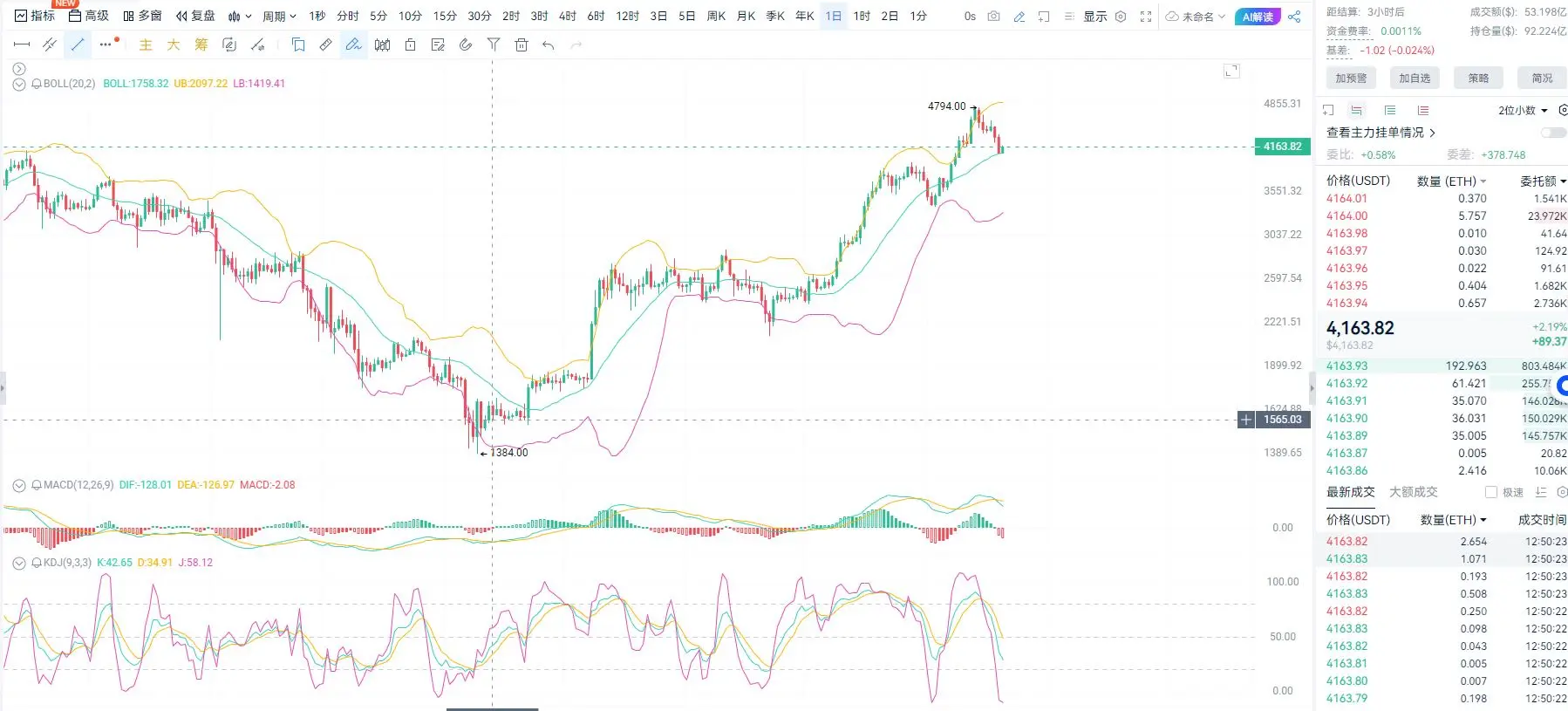Screen dimensions: 1568x711
Task: Enter fullscreen mode for the chart
Action: pyautogui.click(x=1146, y=16)
